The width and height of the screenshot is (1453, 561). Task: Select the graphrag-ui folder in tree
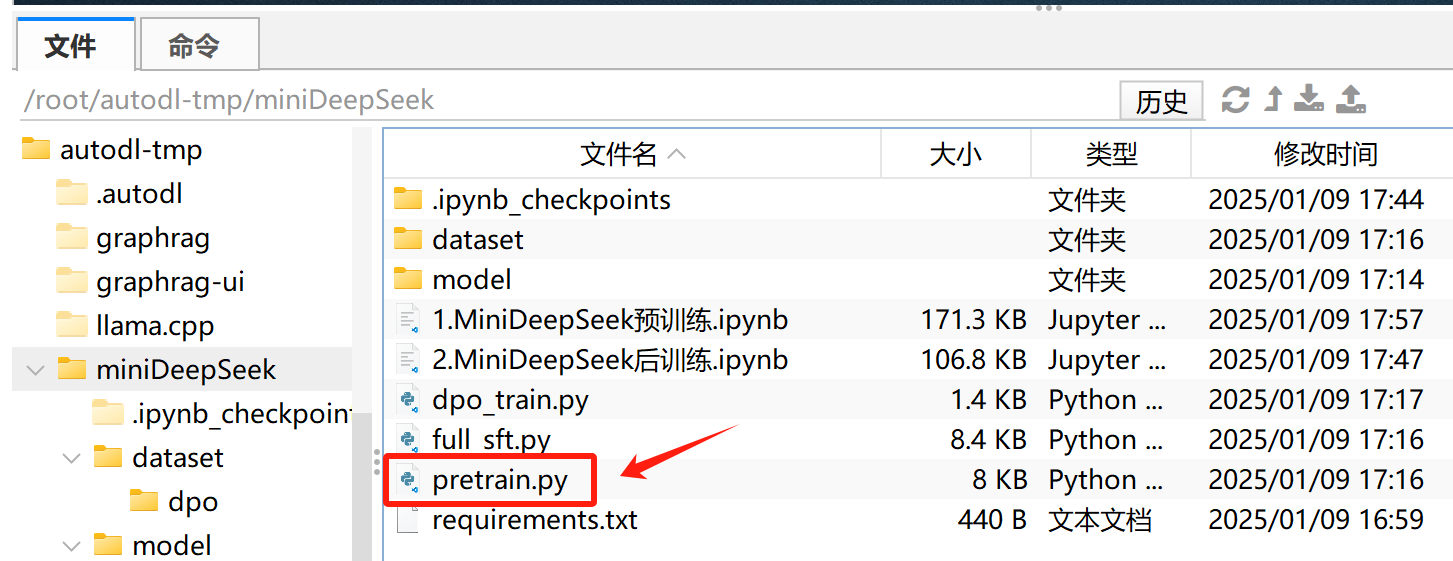pos(170,282)
